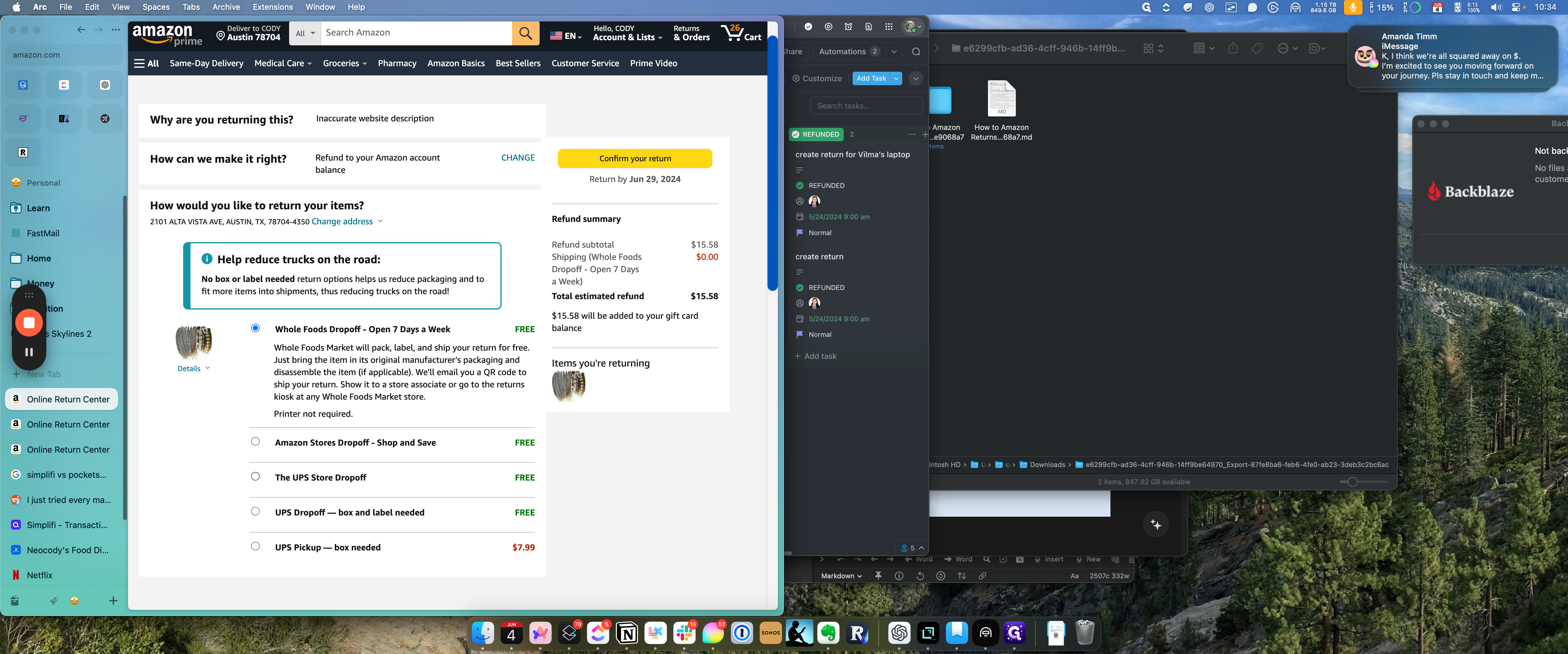The height and width of the screenshot is (654, 1568).
Task: Pause the screen recording
Action: 28,352
